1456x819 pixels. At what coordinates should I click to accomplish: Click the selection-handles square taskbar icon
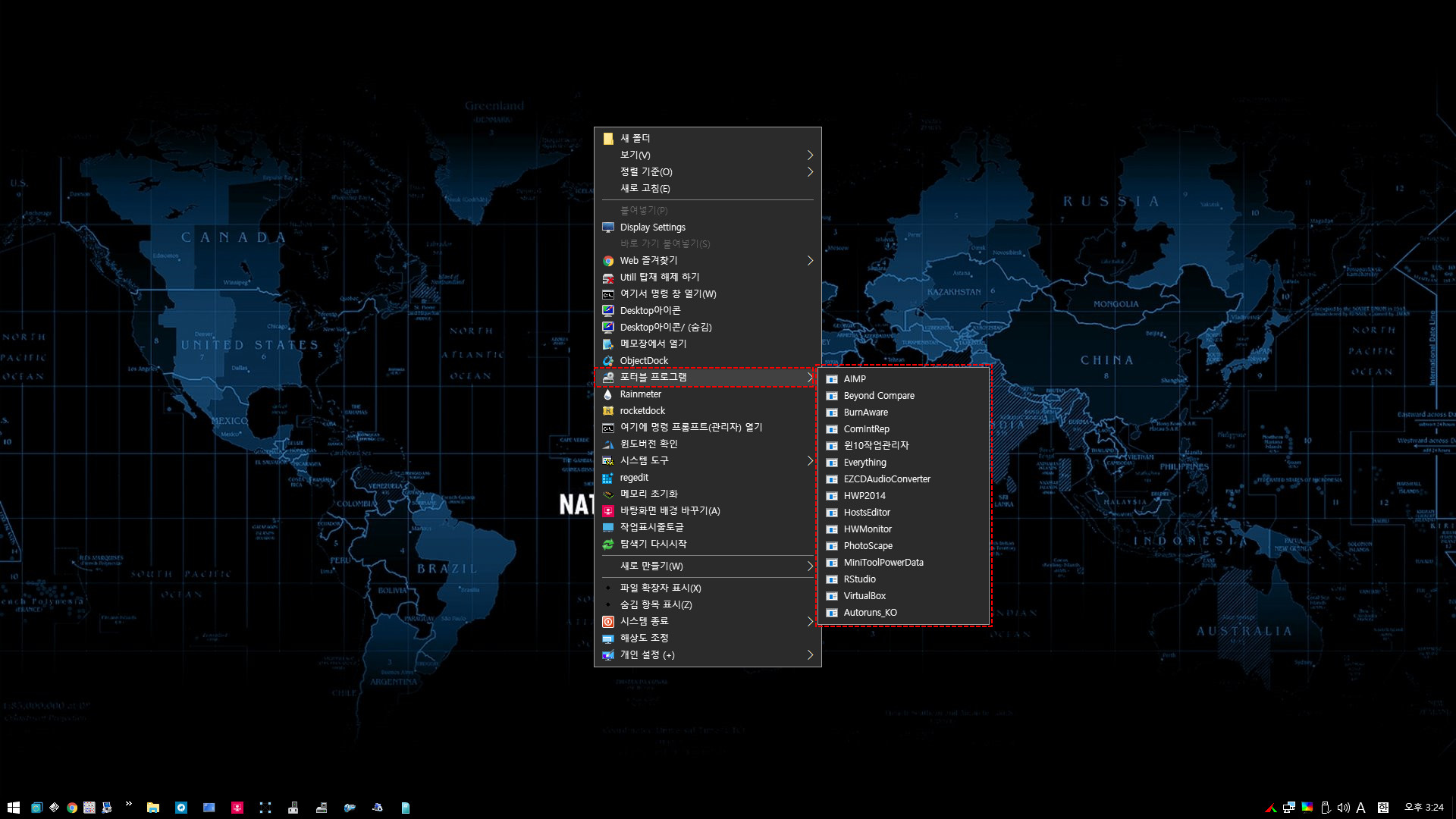click(x=265, y=808)
